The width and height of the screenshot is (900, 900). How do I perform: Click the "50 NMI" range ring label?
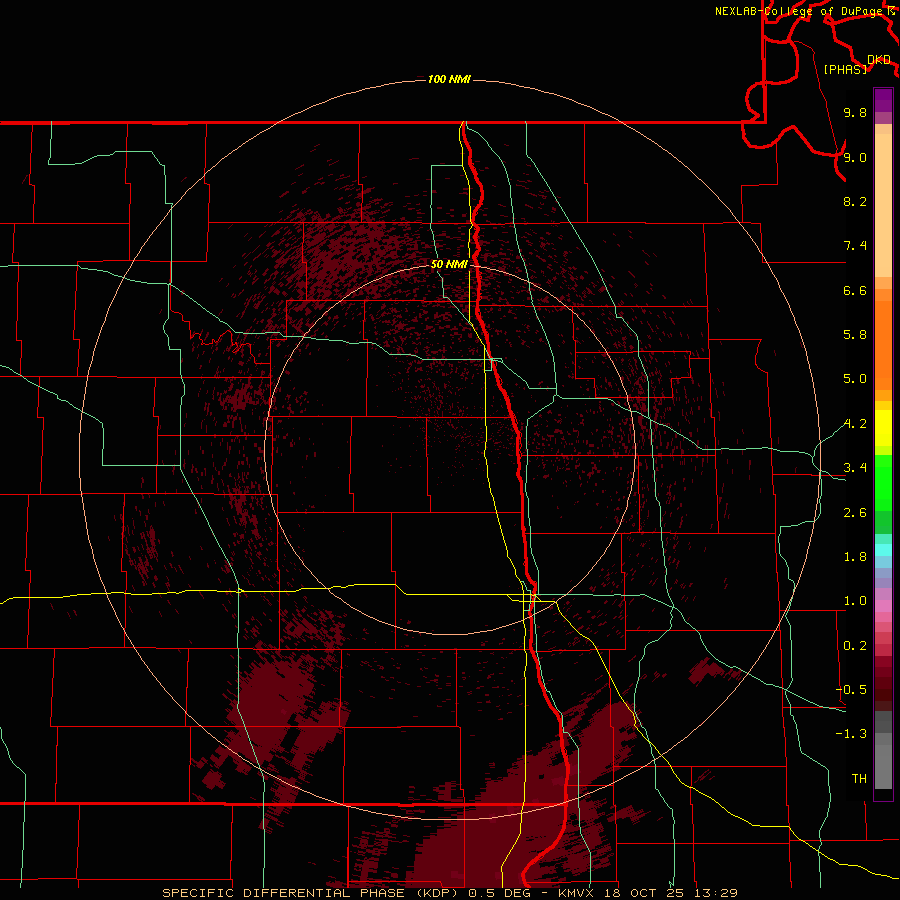pyautogui.click(x=449, y=264)
